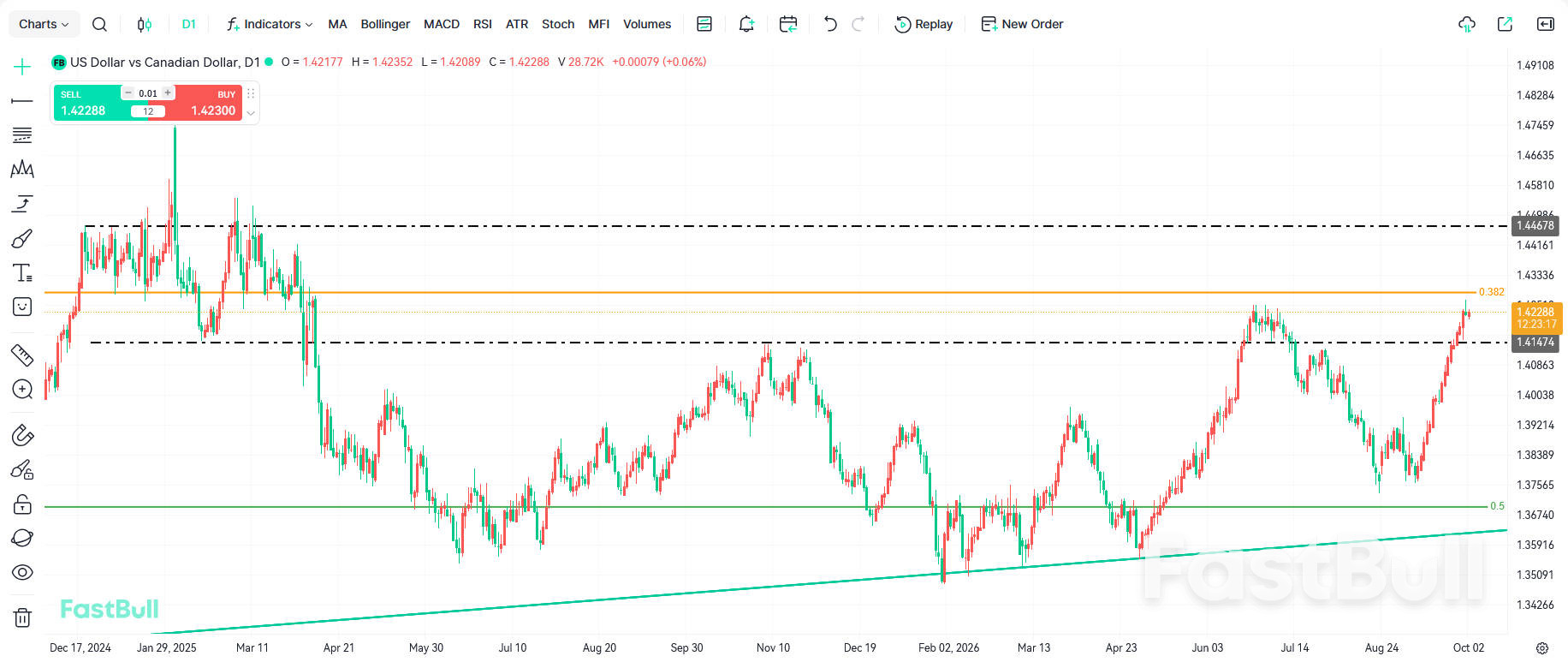
Task: Expand the trade panel chevron
Action: tap(251, 112)
